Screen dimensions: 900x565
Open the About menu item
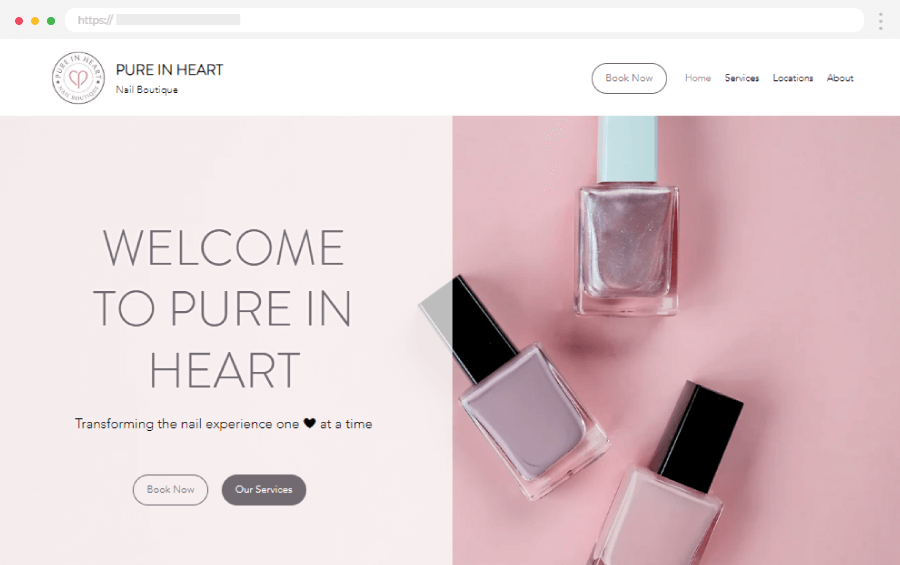tap(840, 78)
